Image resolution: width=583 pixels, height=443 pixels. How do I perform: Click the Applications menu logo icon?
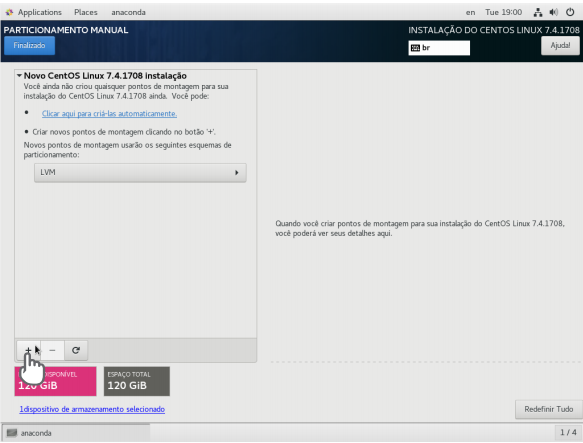[x=9, y=12]
